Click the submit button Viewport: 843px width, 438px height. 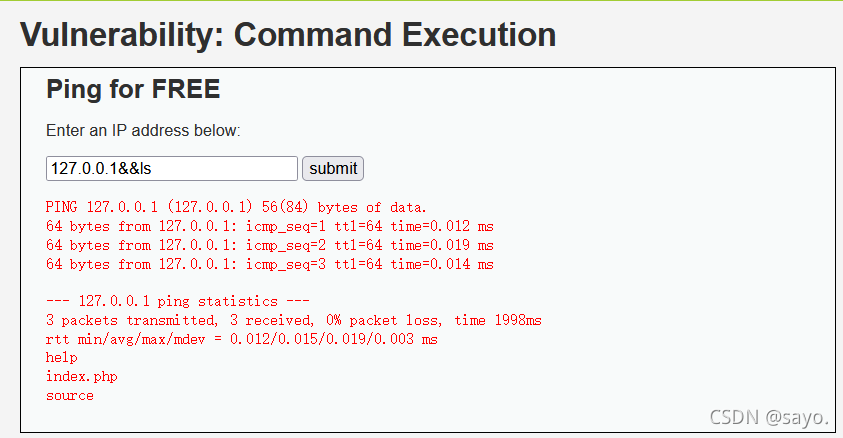point(333,169)
